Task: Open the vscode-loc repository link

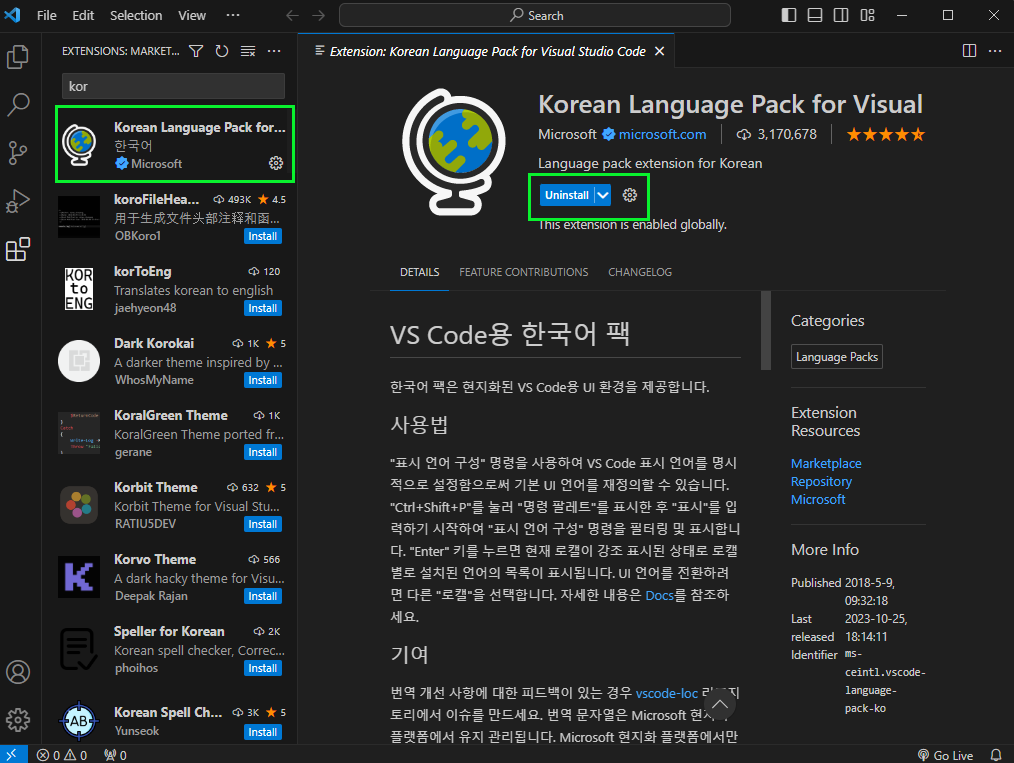Action: coord(667,693)
